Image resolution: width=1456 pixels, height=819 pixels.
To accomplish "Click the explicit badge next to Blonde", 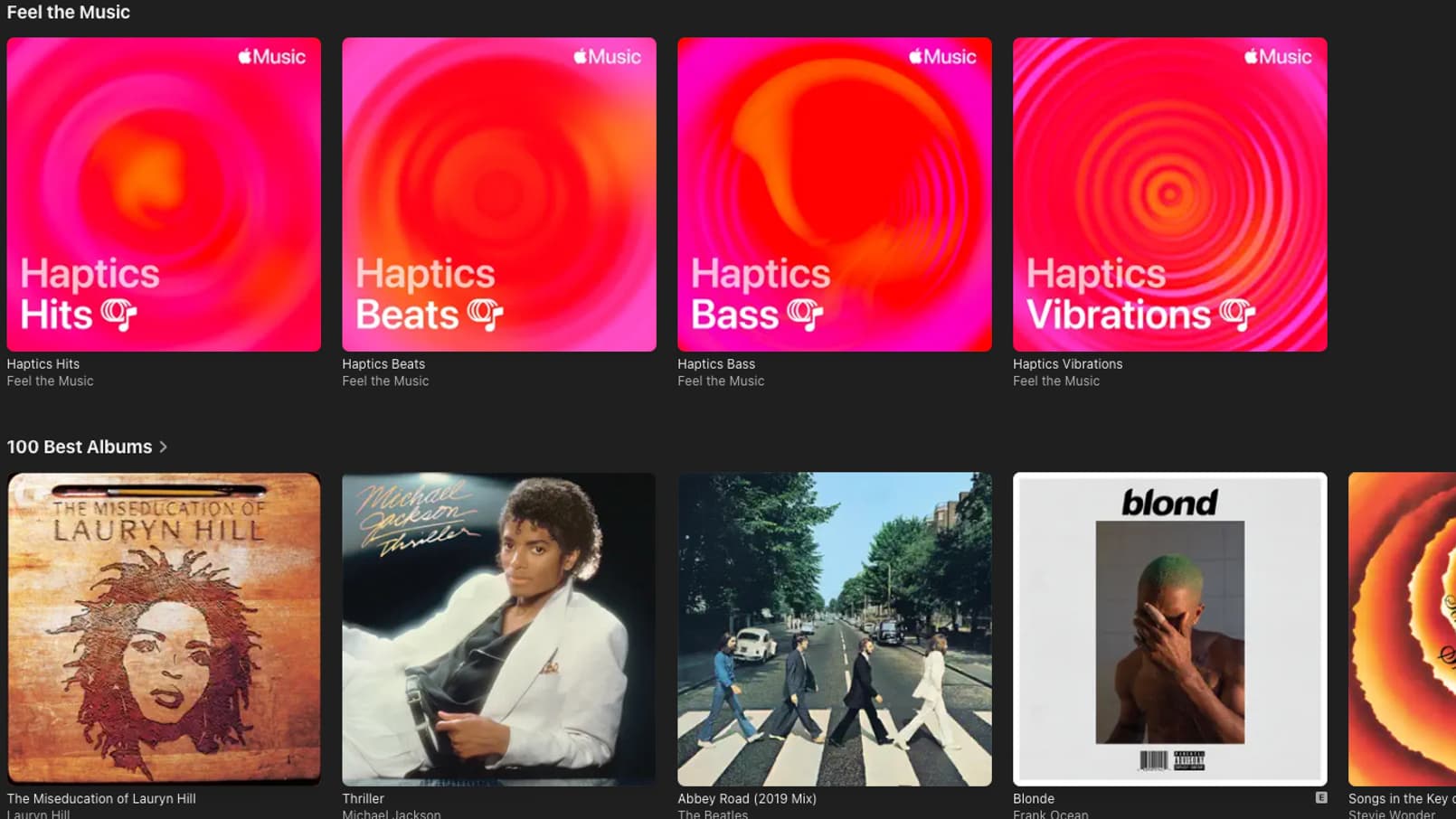I will [1321, 797].
